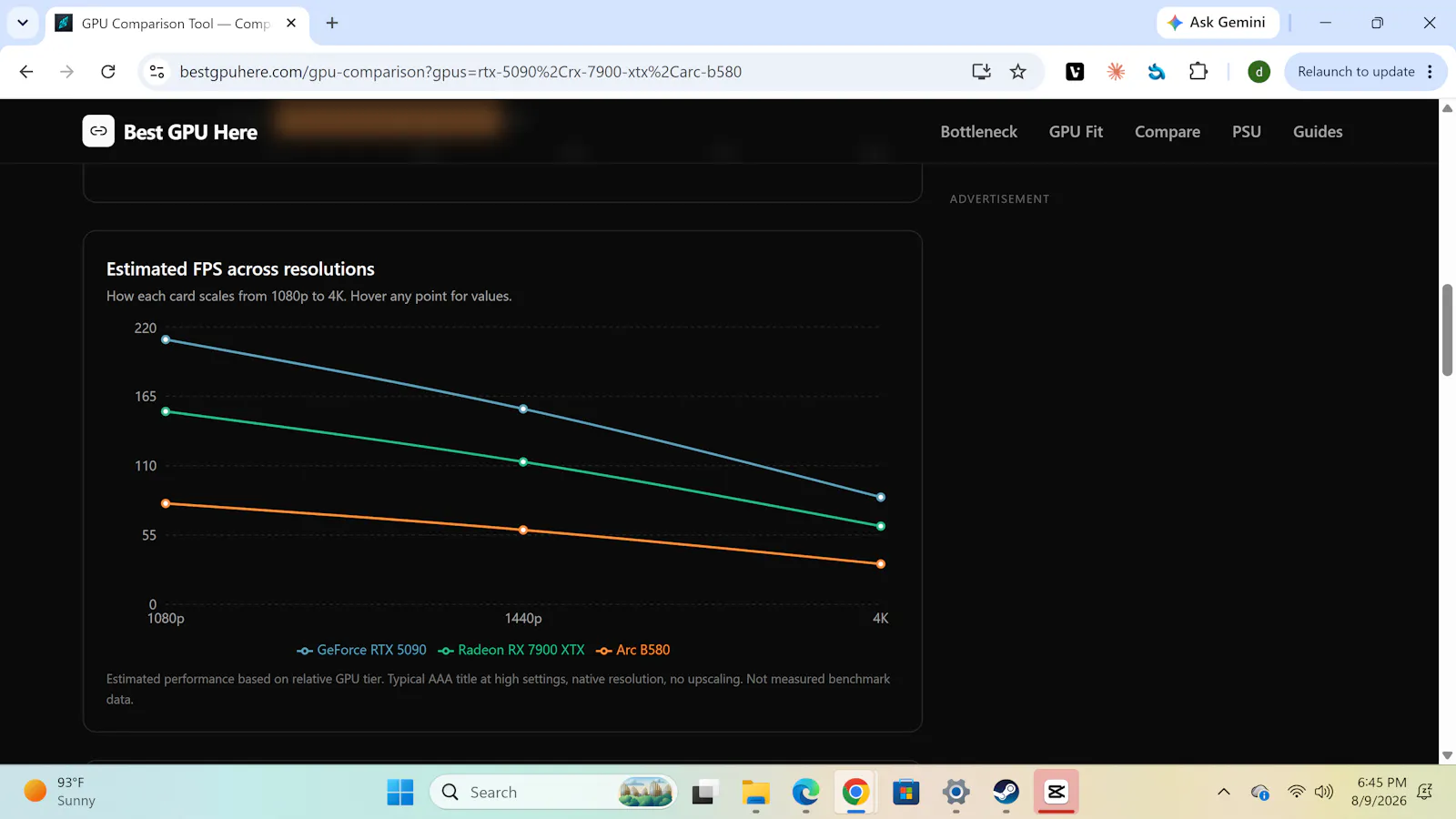Click the scrollbar down arrow
The height and width of the screenshot is (819, 1456).
tap(1447, 755)
